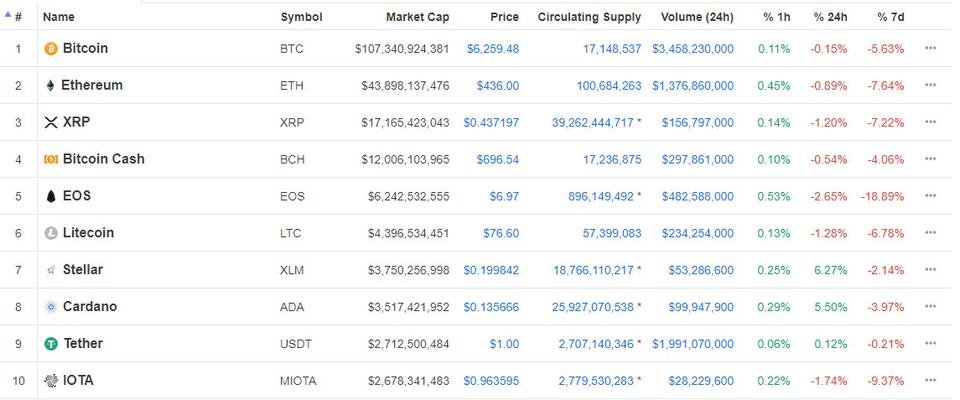The height and width of the screenshot is (400, 960).
Task: Click Tether's 24h volume $1,991,070,000
Action: [x=692, y=344]
